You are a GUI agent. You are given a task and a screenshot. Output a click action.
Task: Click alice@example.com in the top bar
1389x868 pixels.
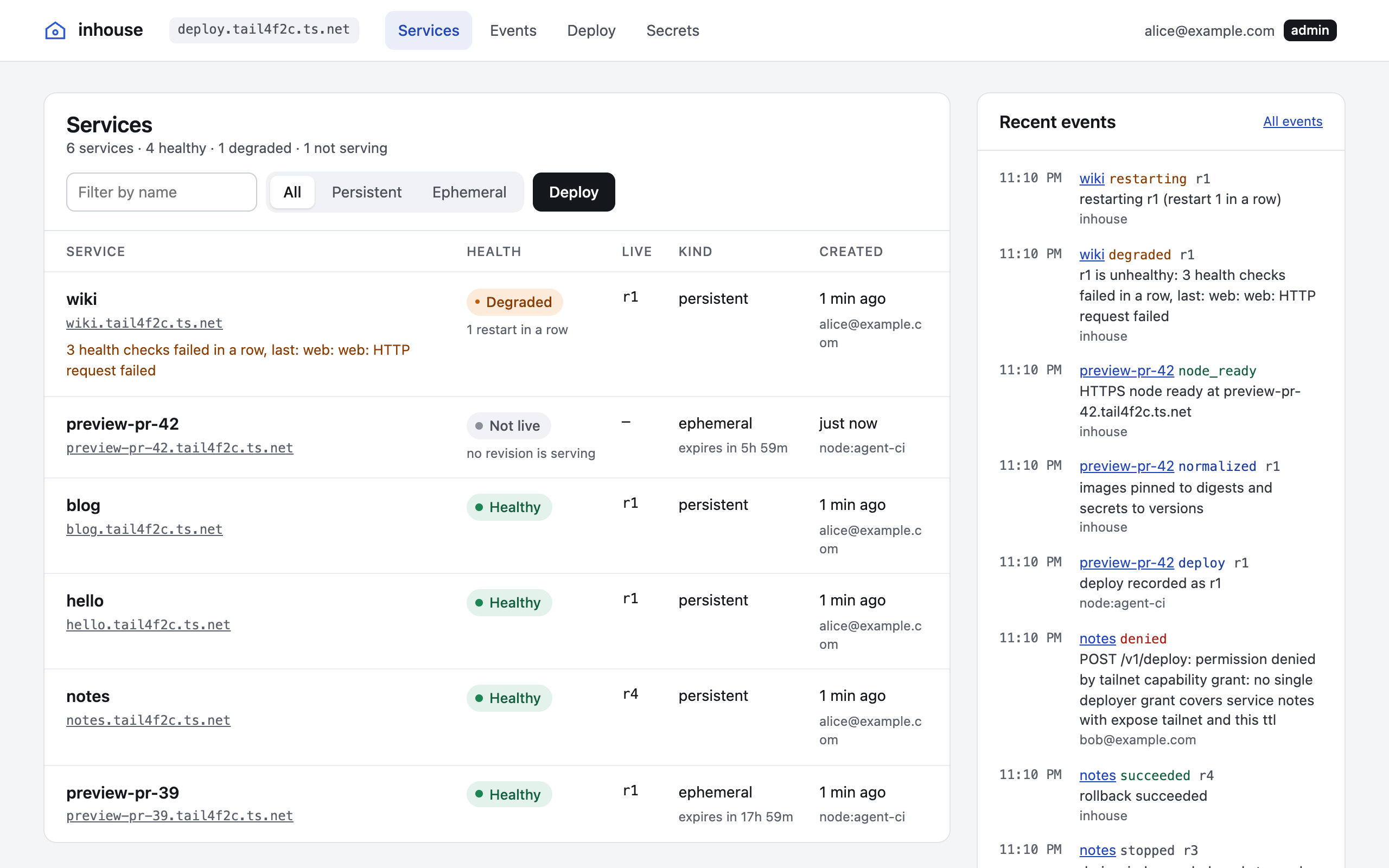point(1209,31)
